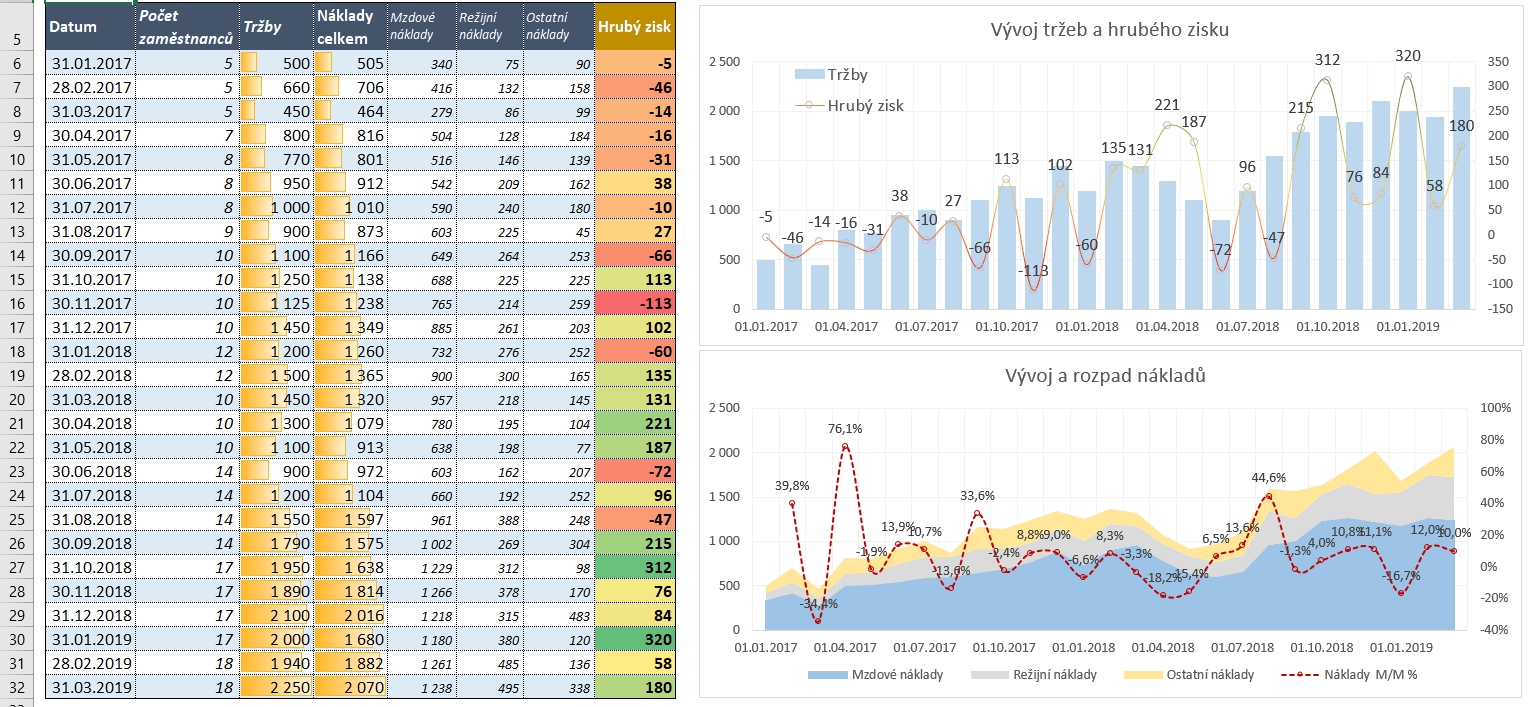Click the Náklady celkem header cell
Screen dimensions: 1531x707
click(347, 27)
